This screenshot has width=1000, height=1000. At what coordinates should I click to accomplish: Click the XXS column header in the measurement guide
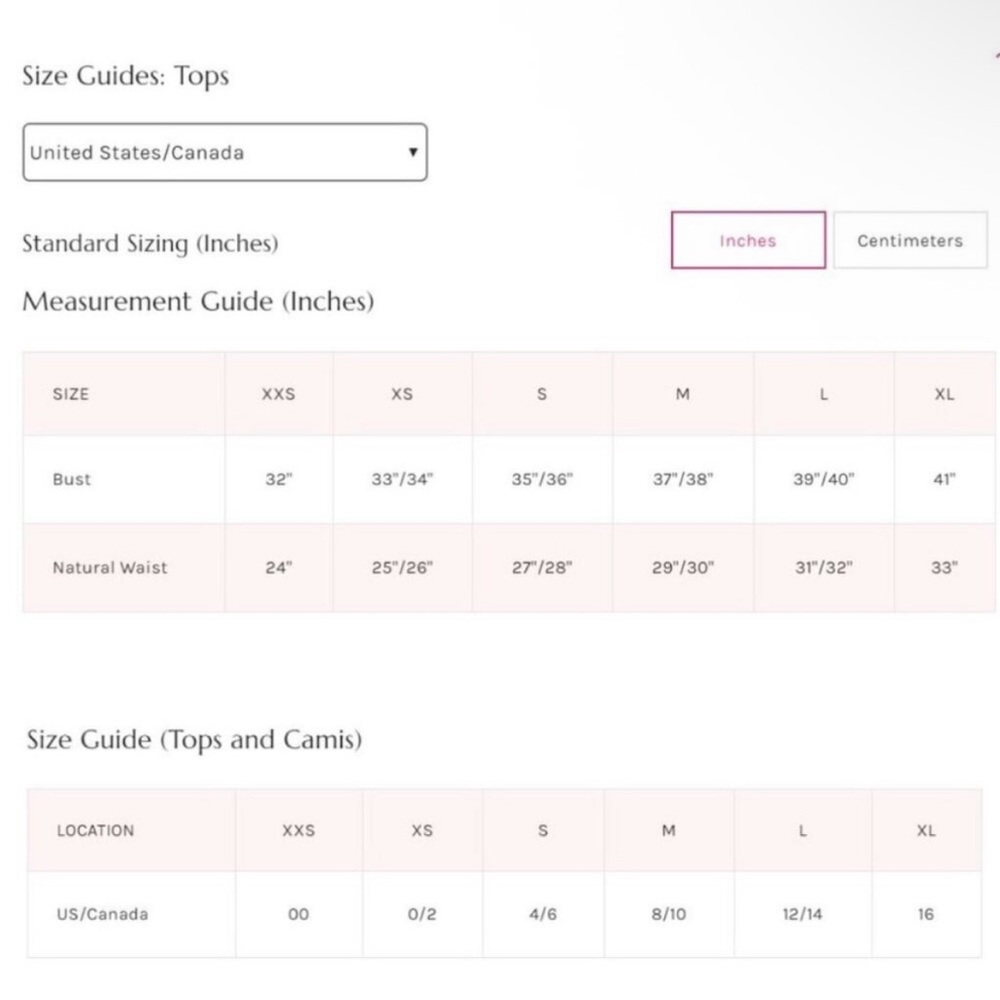coord(279,394)
